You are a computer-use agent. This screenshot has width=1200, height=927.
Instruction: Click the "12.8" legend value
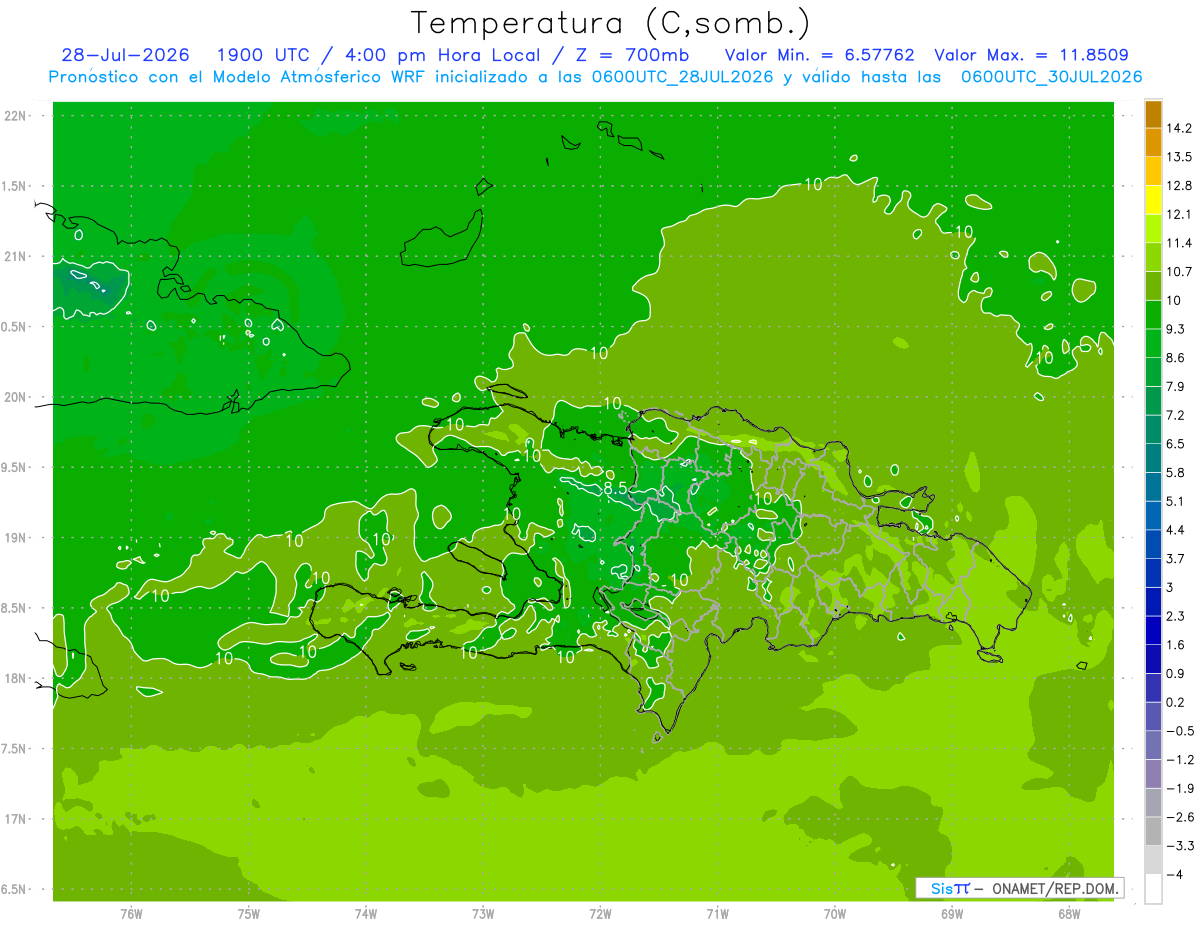(x=1178, y=186)
